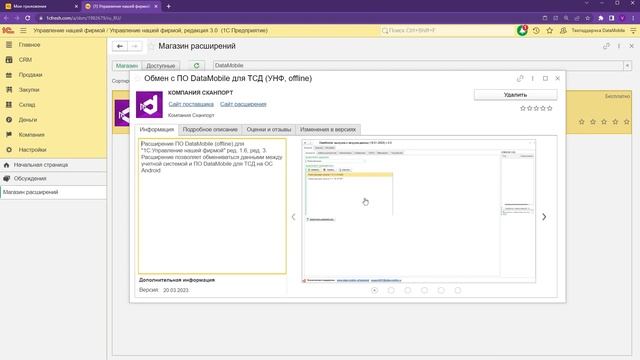The width and height of the screenshot is (640, 360).
Task: Select first screenshot carousel dot
Action: click(x=374, y=290)
